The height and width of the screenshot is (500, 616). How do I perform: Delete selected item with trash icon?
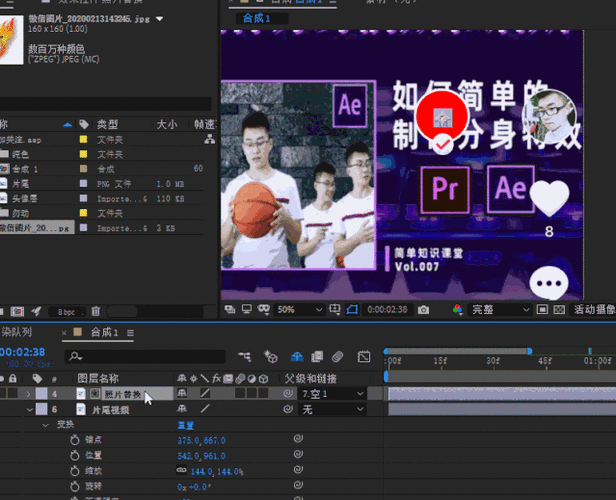(x=95, y=311)
